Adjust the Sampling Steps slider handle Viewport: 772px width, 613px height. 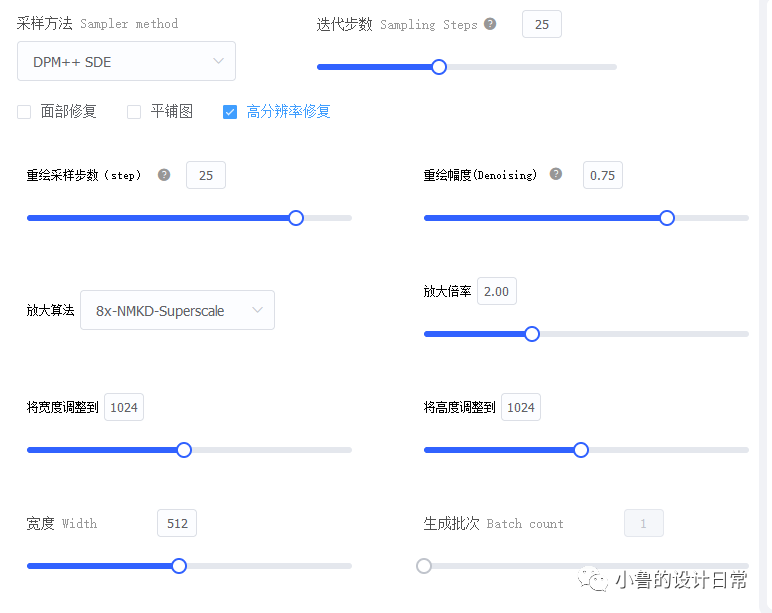[439, 67]
